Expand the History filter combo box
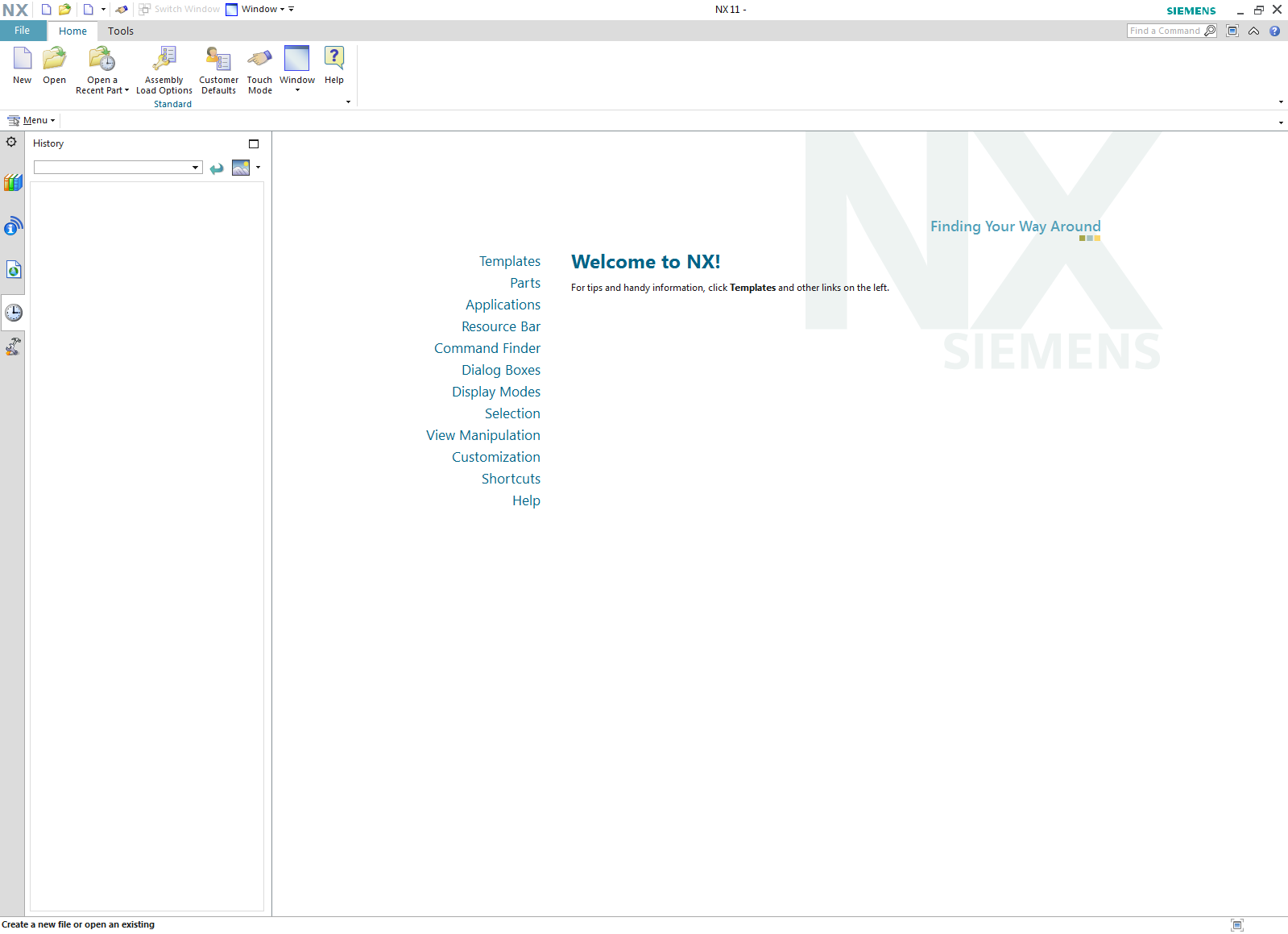1288x934 pixels. tap(195, 168)
